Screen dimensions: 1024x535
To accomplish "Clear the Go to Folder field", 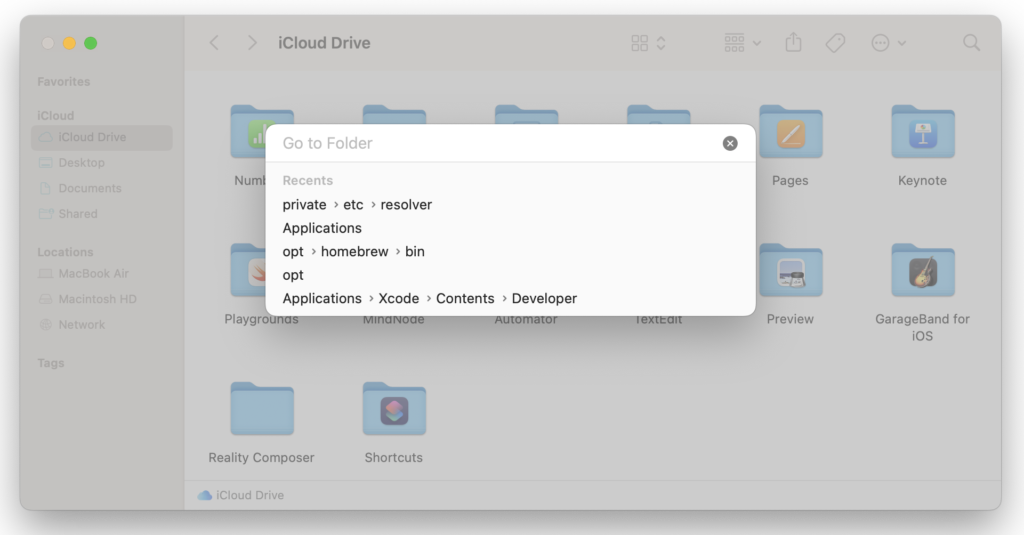I will pyautogui.click(x=730, y=143).
